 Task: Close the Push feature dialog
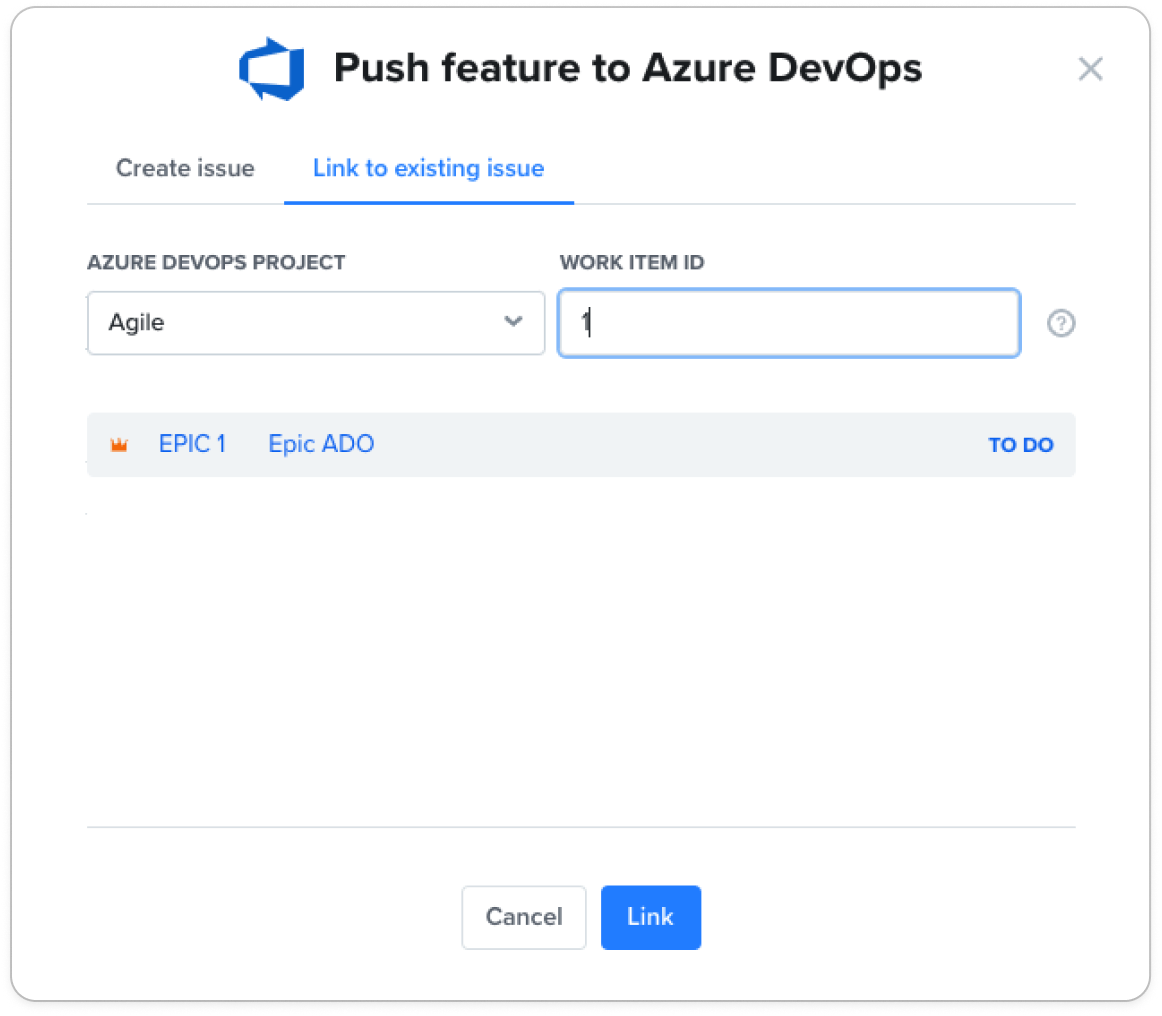[1090, 69]
